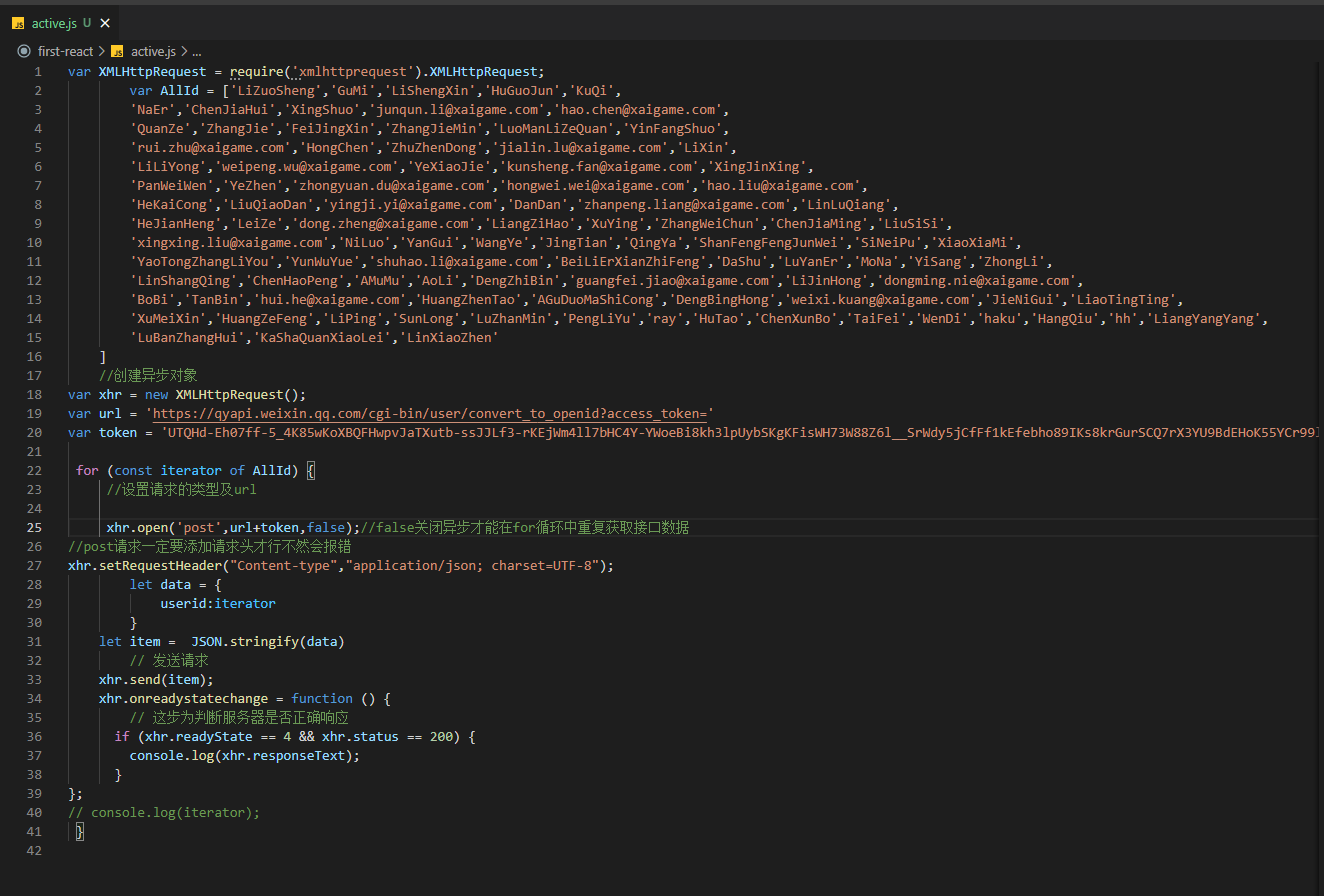The height and width of the screenshot is (896, 1324).
Task: Click the 'require' keyword on line 1
Action: 256,71
